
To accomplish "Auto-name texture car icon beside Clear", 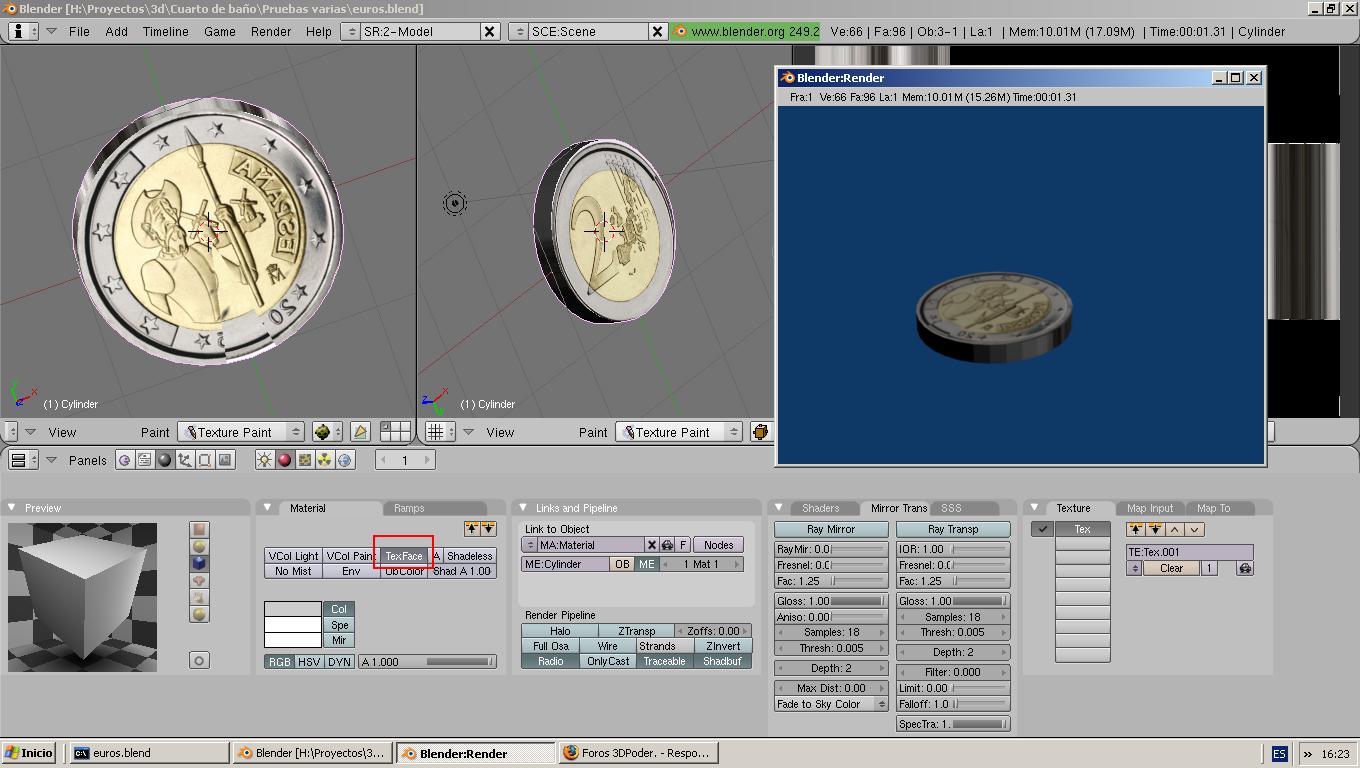I will click(x=1245, y=568).
